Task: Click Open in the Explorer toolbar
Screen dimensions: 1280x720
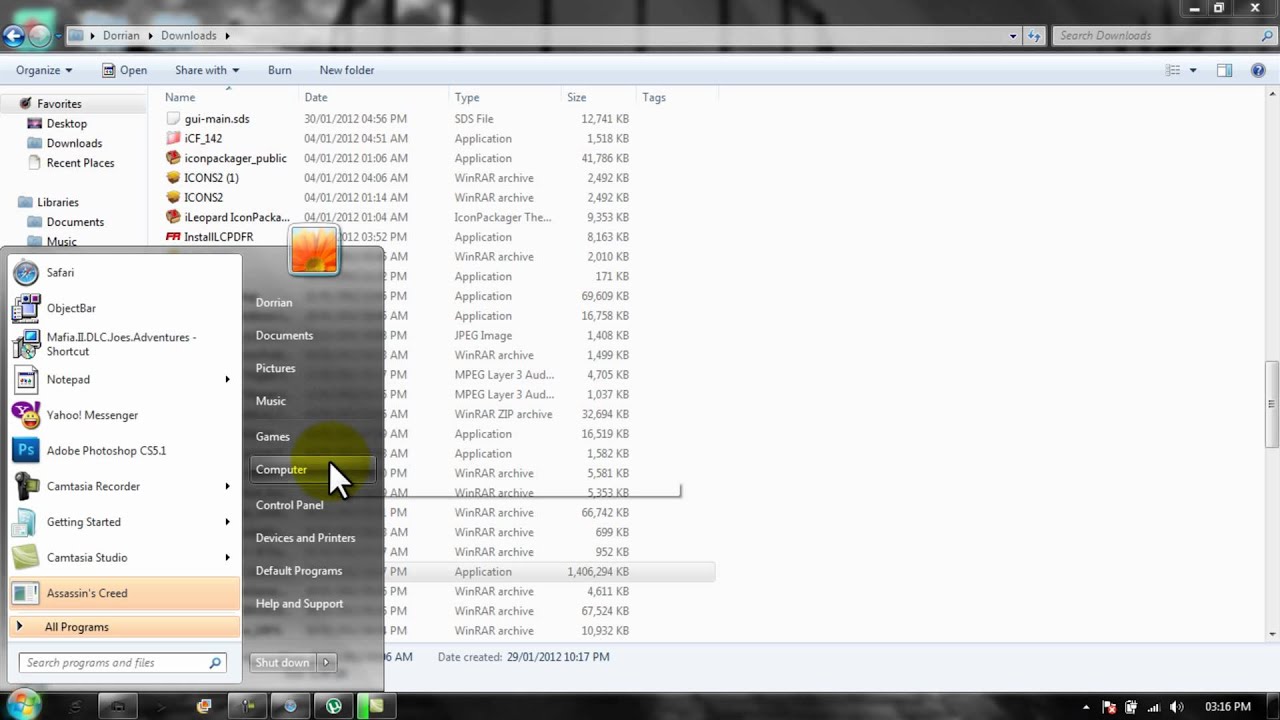Action: tap(124, 70)
